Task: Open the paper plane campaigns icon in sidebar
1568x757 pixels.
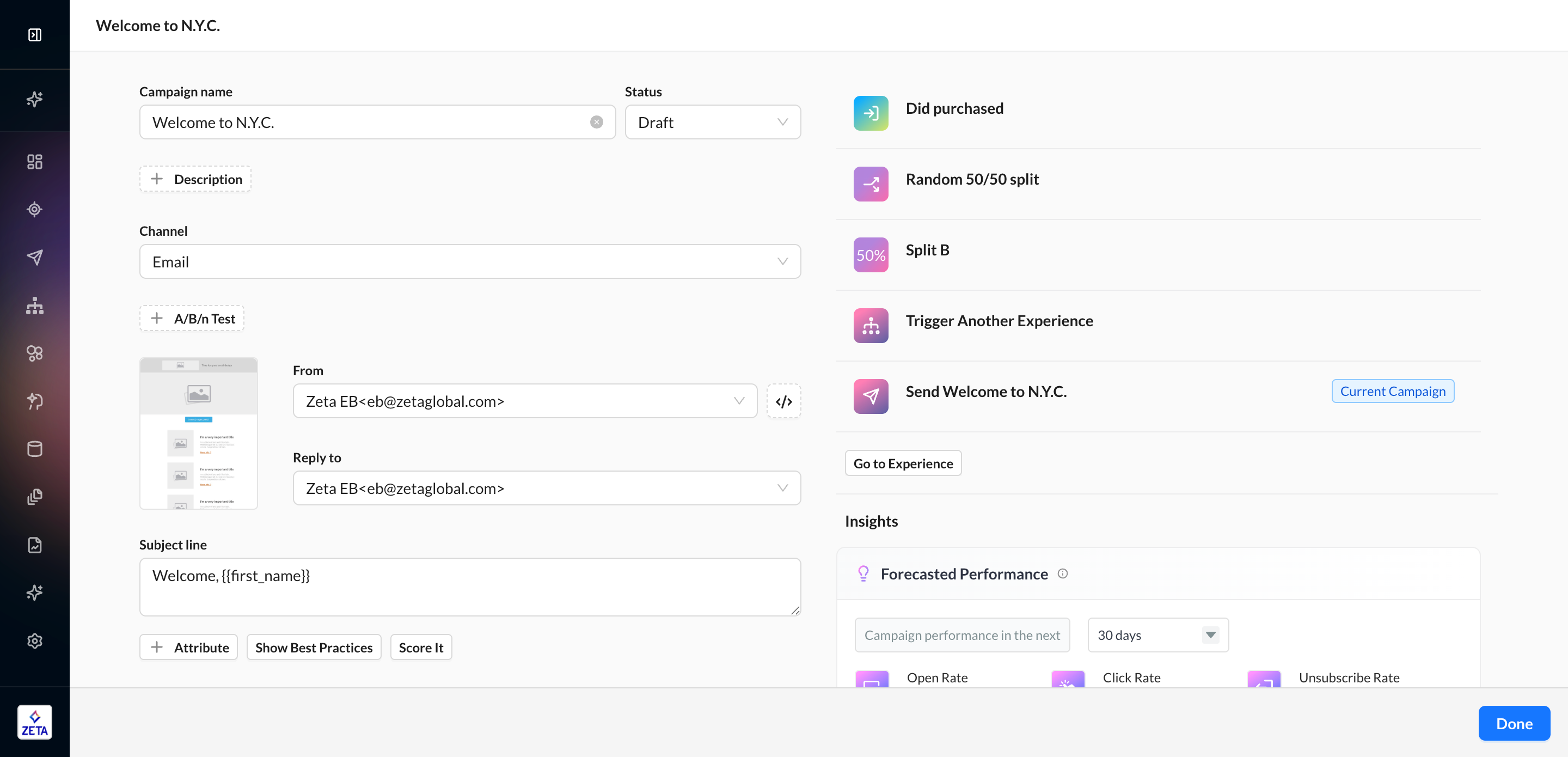Action: pos(35,257)
